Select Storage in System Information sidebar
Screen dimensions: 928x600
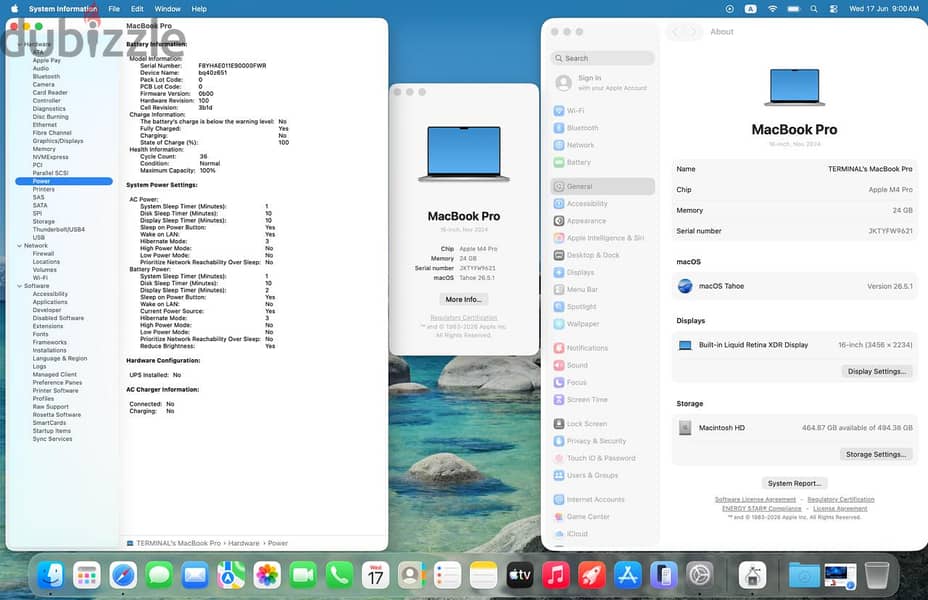point(43,221)
